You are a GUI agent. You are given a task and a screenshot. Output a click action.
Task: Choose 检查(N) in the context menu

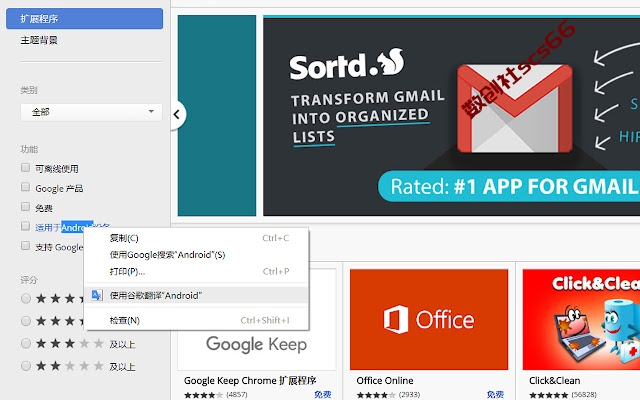[x=196, y=320]
